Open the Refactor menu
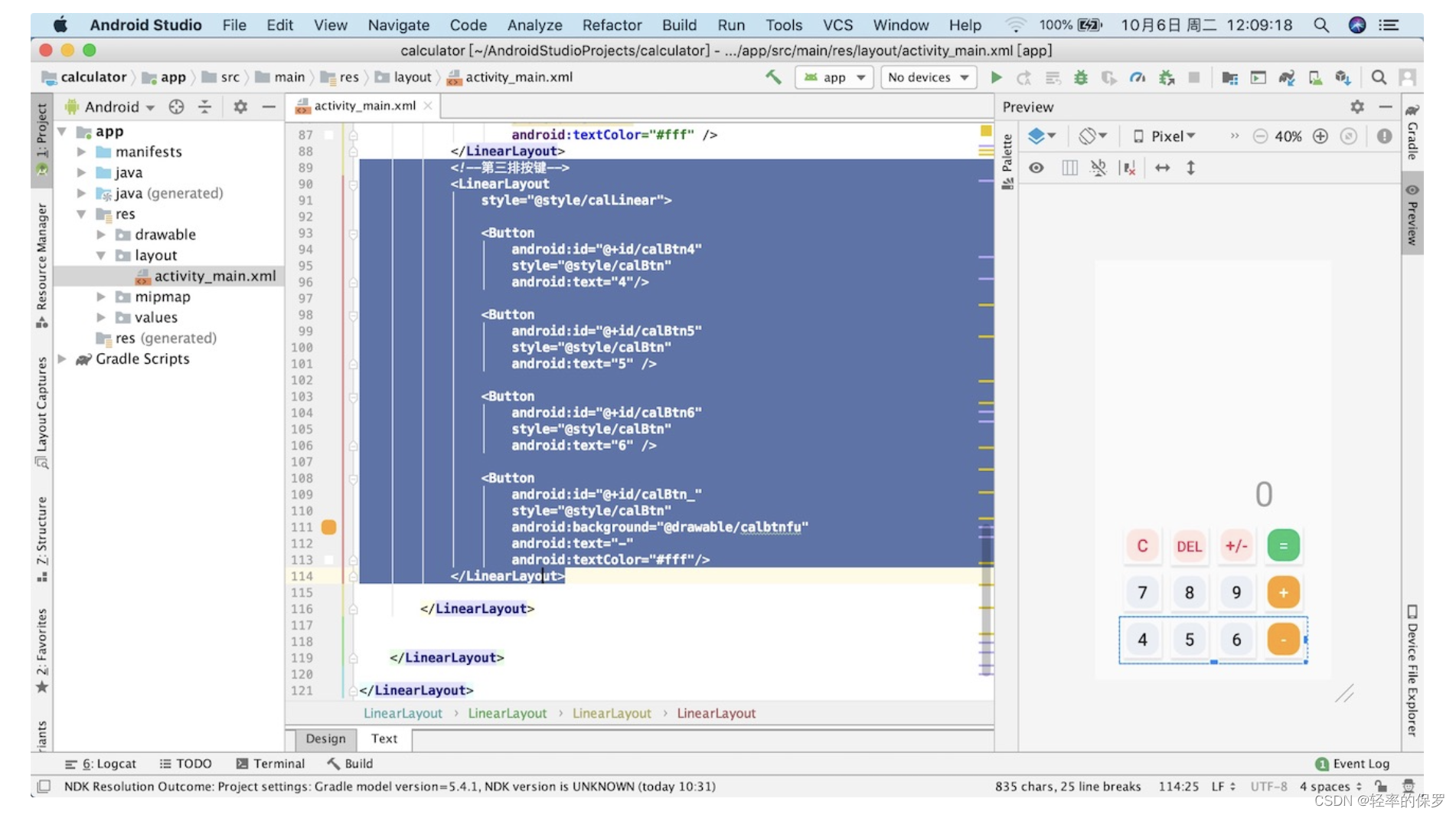1456x815 pixels. [612, 25]
